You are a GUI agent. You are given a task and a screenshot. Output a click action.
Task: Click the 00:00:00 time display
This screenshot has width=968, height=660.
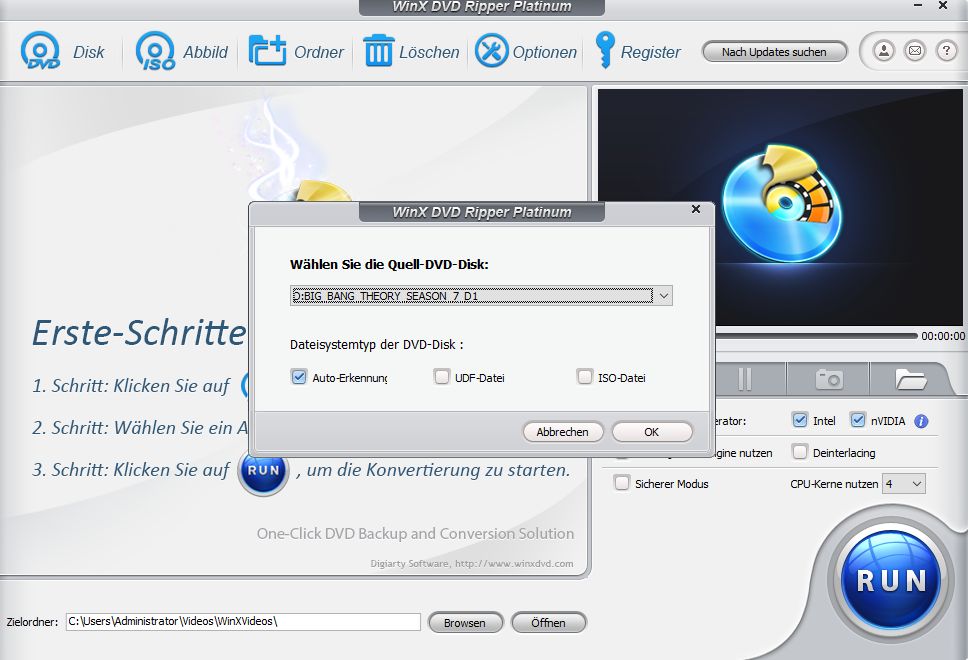[x=943, y=336]
